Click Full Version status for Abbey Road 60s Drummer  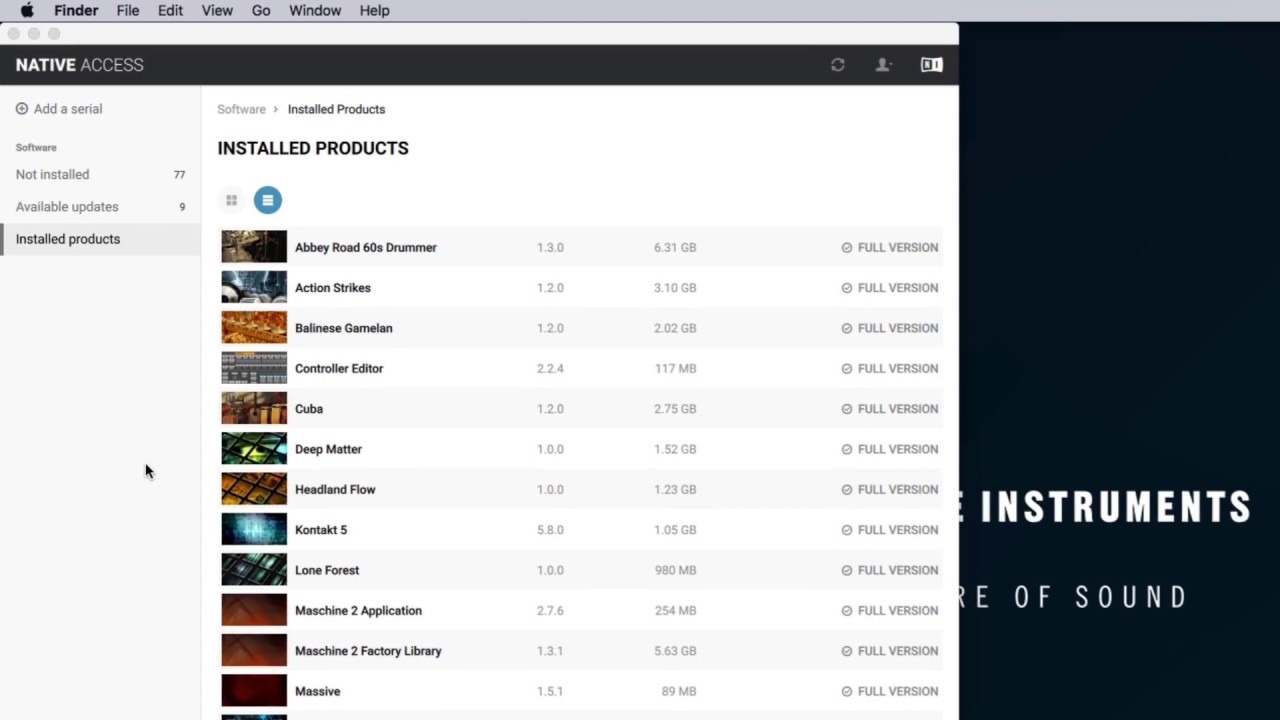coord(890,247)
